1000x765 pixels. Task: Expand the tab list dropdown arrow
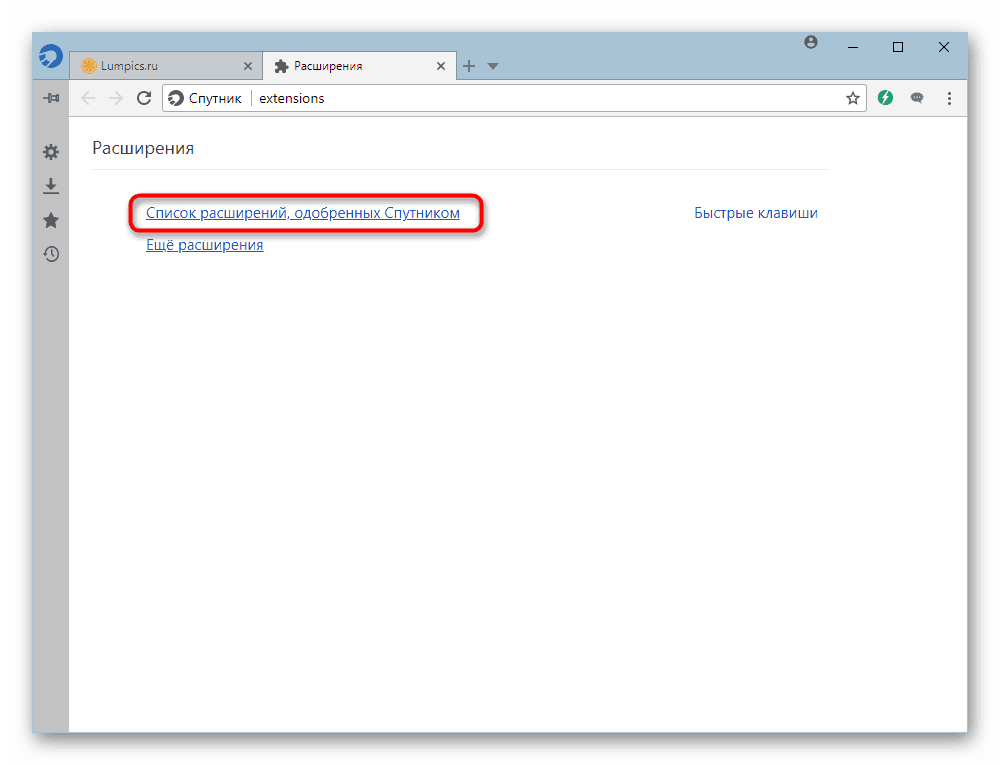[493, 66]
